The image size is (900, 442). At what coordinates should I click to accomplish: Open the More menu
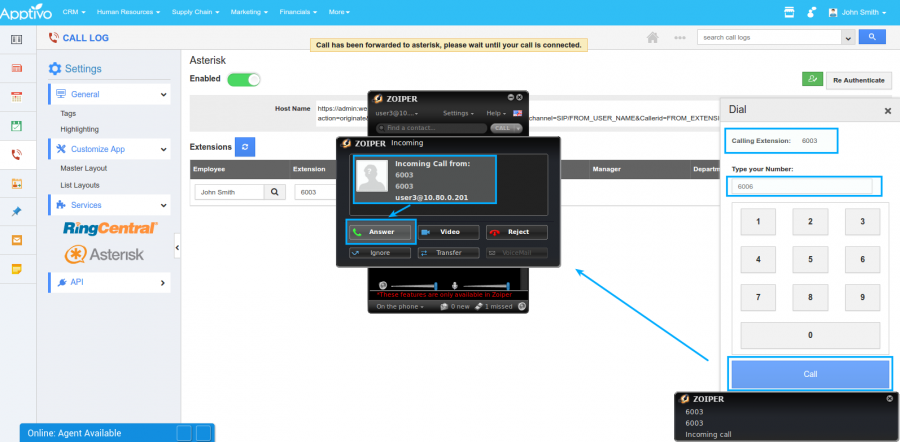pyautogui.click(x=339, y=11)
